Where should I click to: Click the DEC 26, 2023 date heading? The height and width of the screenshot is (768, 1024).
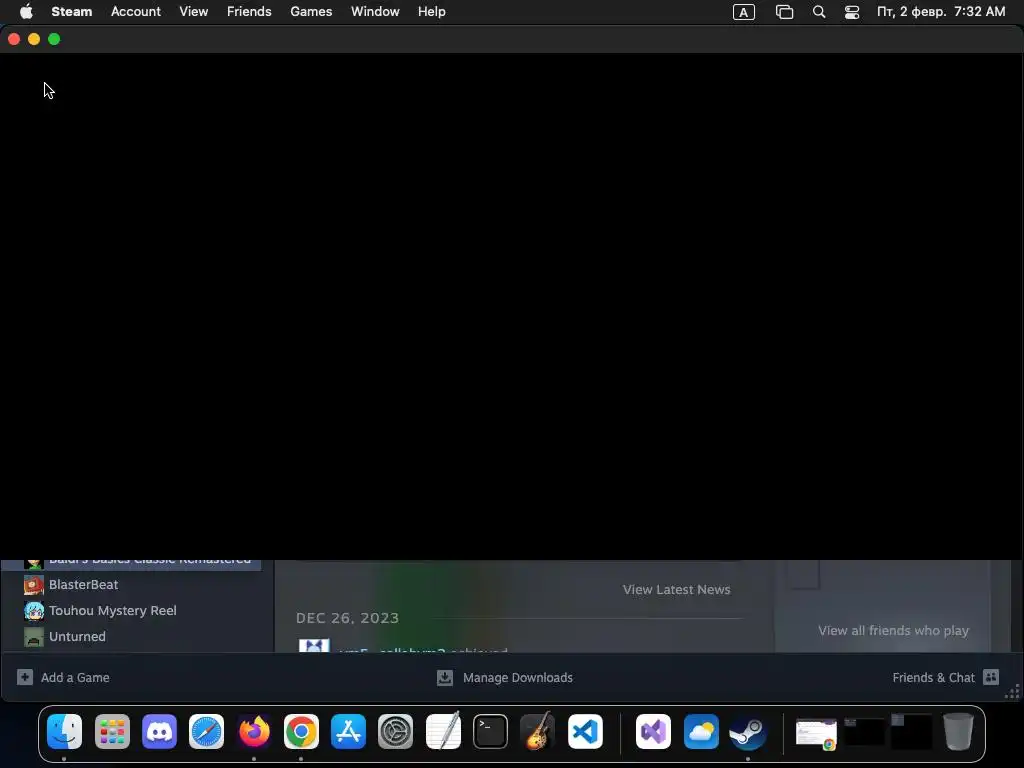pos(347,618)
